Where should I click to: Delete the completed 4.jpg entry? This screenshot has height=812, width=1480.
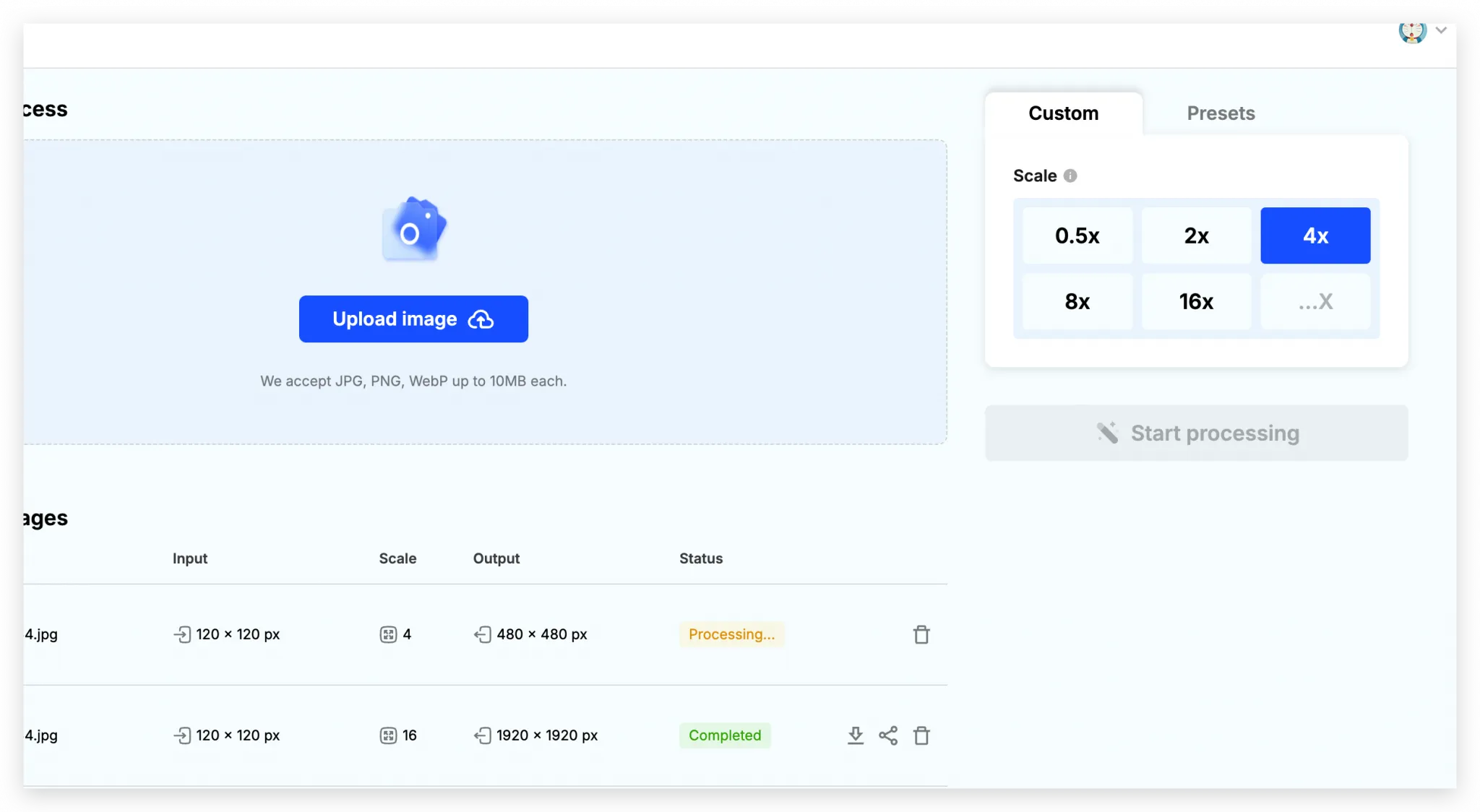pos(921,735)
